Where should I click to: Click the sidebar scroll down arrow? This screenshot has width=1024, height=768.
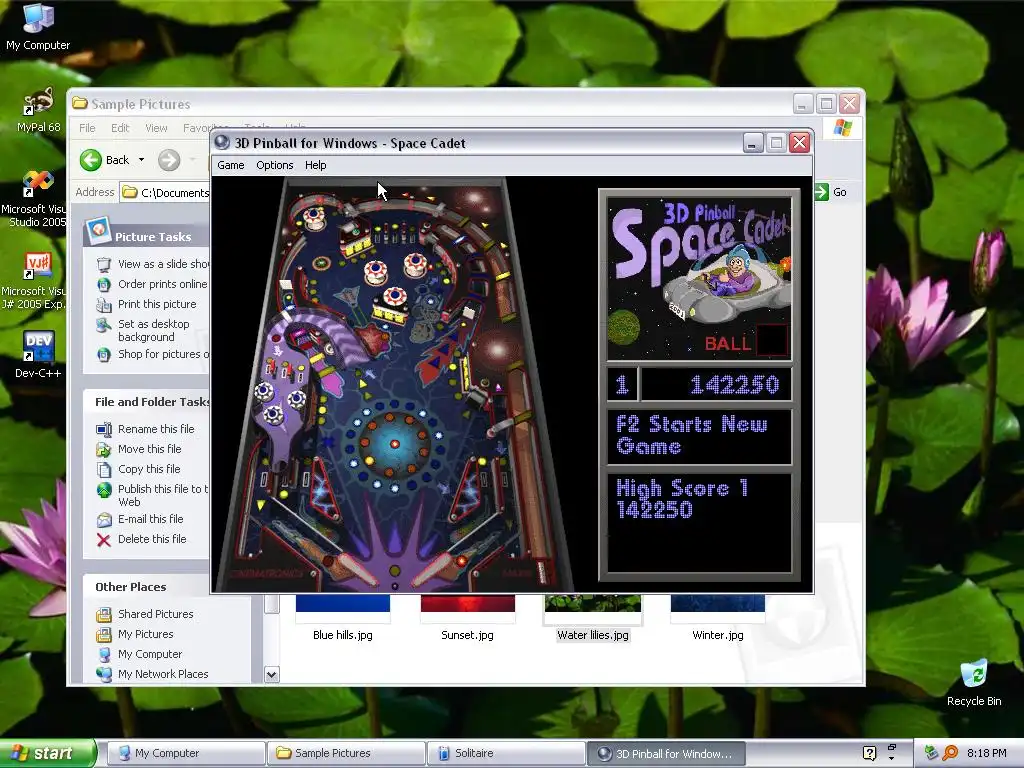(272, 675)
